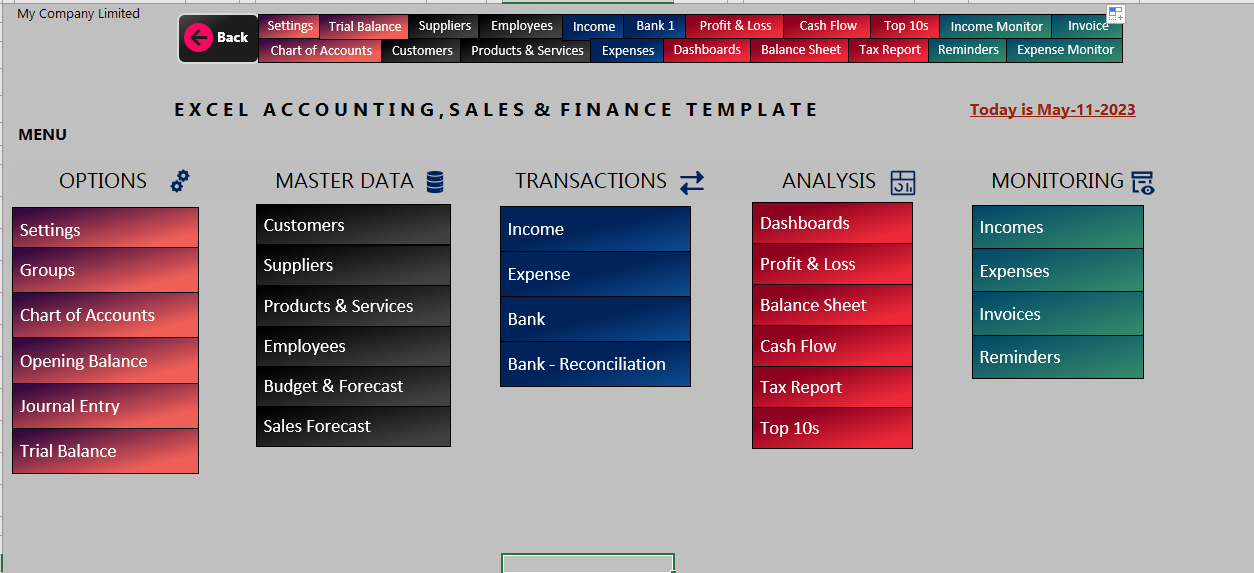Click the small table icon near Invoice tab
The image size is (1254, 573).
pos(1116,14)
